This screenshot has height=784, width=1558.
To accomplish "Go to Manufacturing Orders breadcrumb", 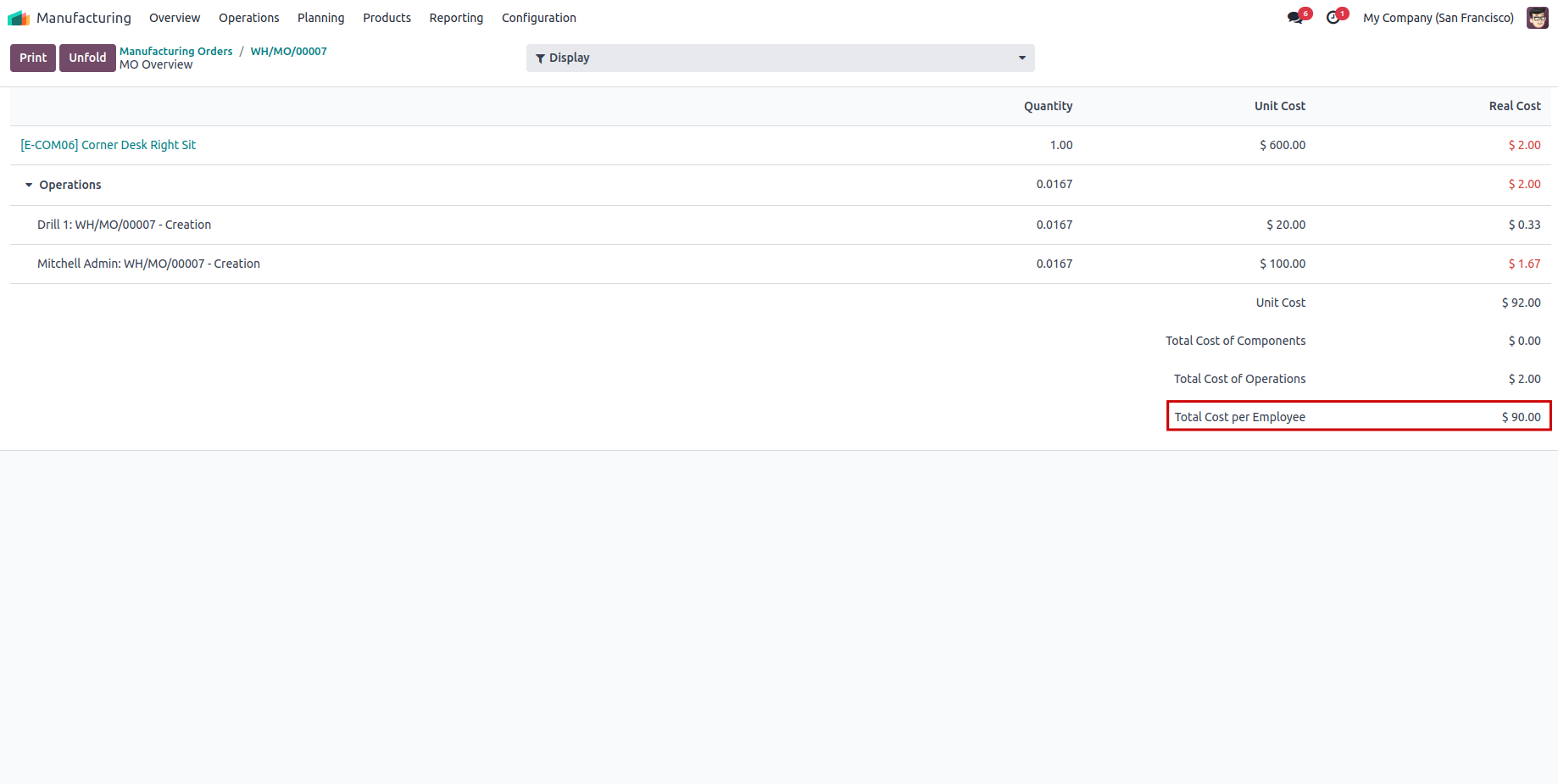I will 175,51.
